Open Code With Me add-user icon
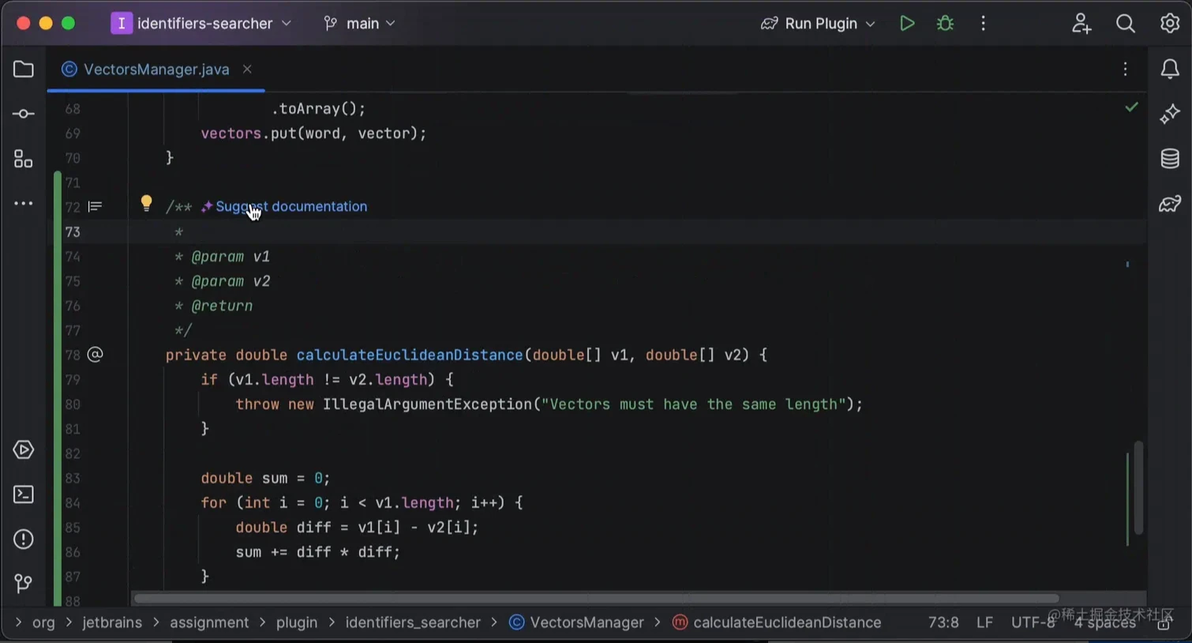Image resolution: width=1192 pixels, height=643 pixels. click(x=1082, y=24)
